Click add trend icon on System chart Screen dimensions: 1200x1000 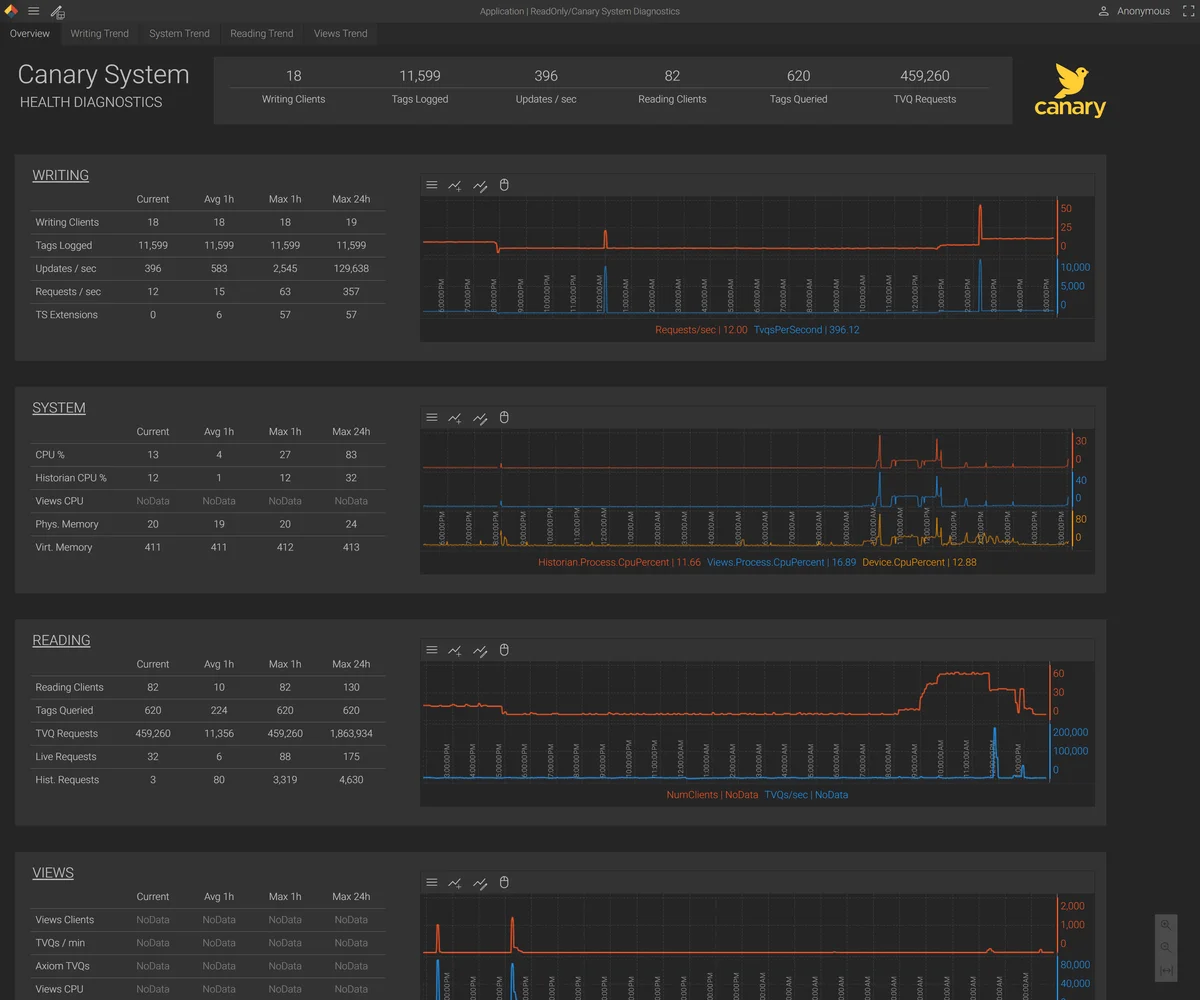pos(456,418)
